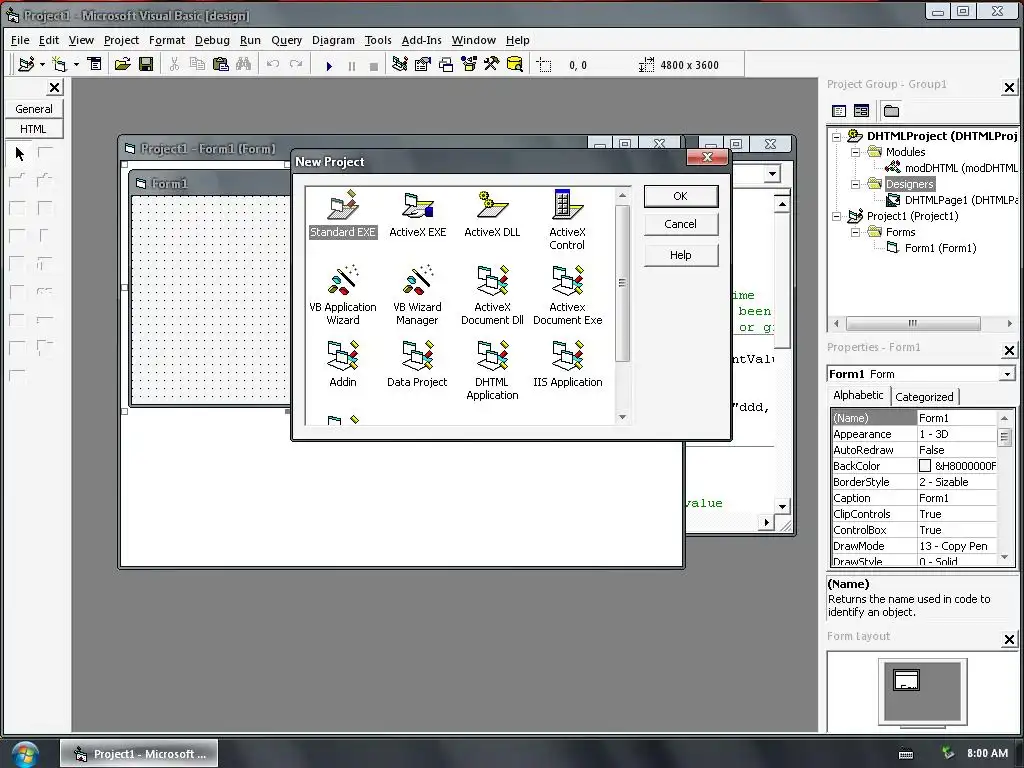
Task: Confirm New Project dialog with OK
Action: tap(680, 196)
